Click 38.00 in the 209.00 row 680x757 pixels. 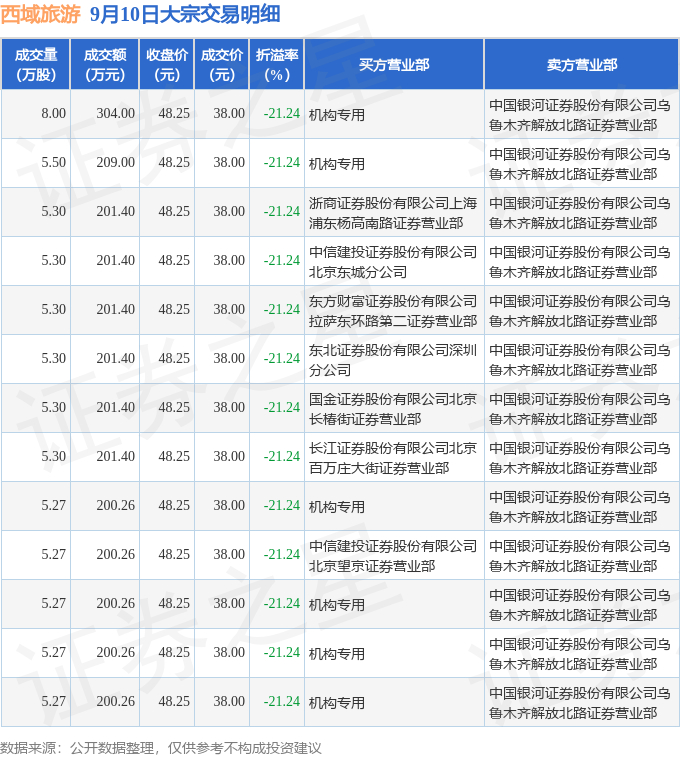[x=229, y=162]
